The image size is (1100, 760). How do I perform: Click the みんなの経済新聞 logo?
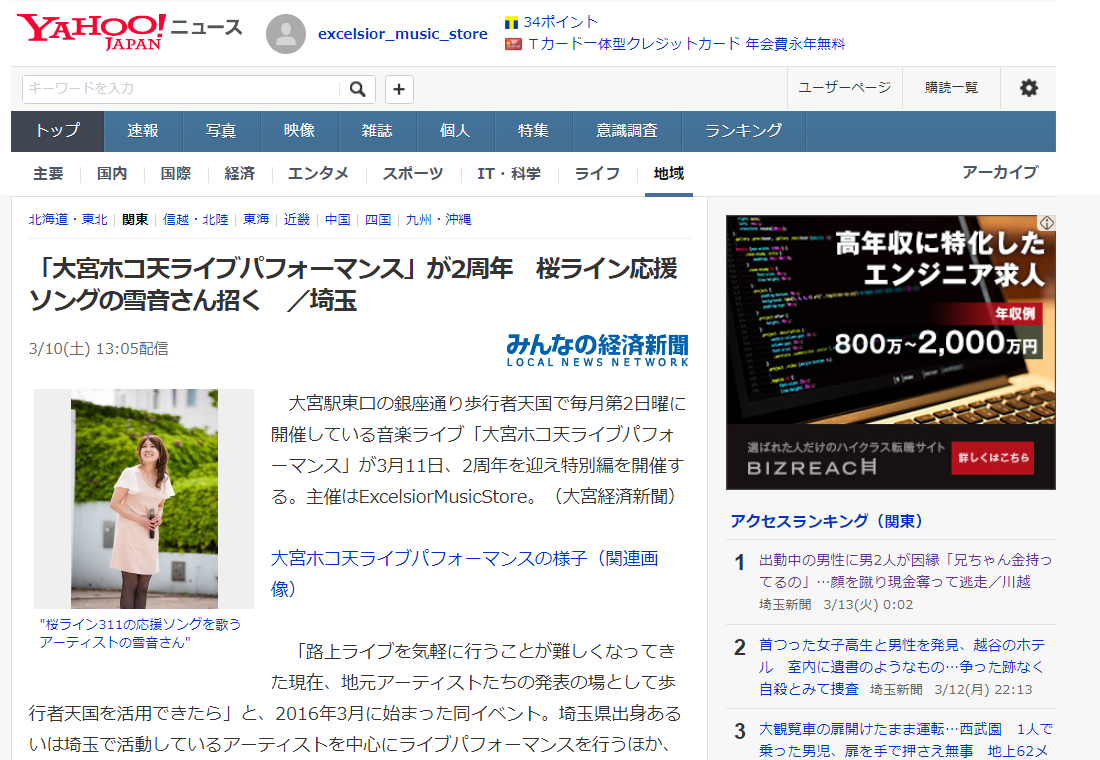[598, 349]
